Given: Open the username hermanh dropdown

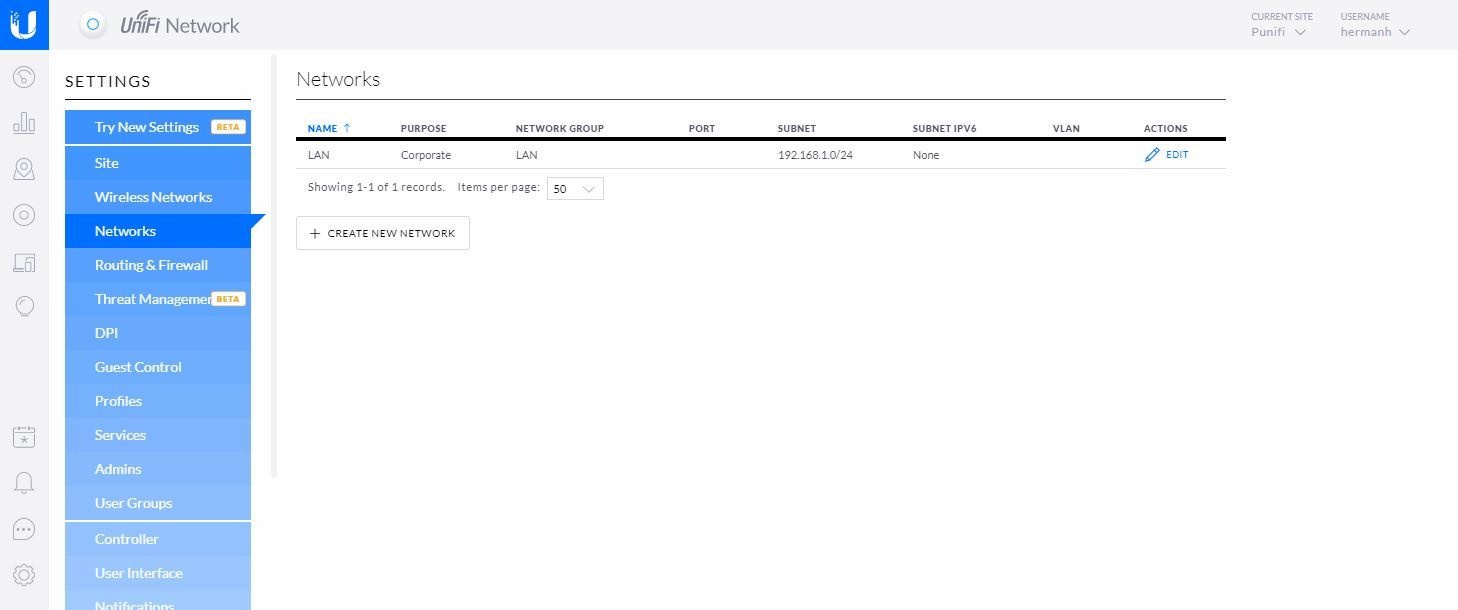Looking at the screenshot, I should coord(1375,32).
